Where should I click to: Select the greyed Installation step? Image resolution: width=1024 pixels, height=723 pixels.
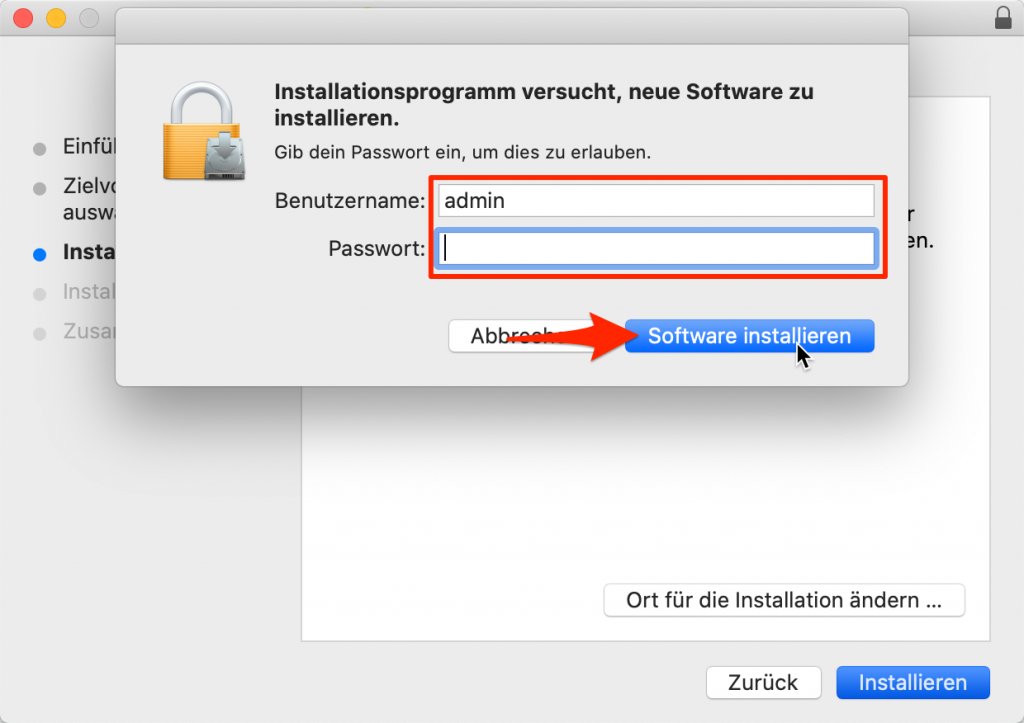(x=89, y=291)
